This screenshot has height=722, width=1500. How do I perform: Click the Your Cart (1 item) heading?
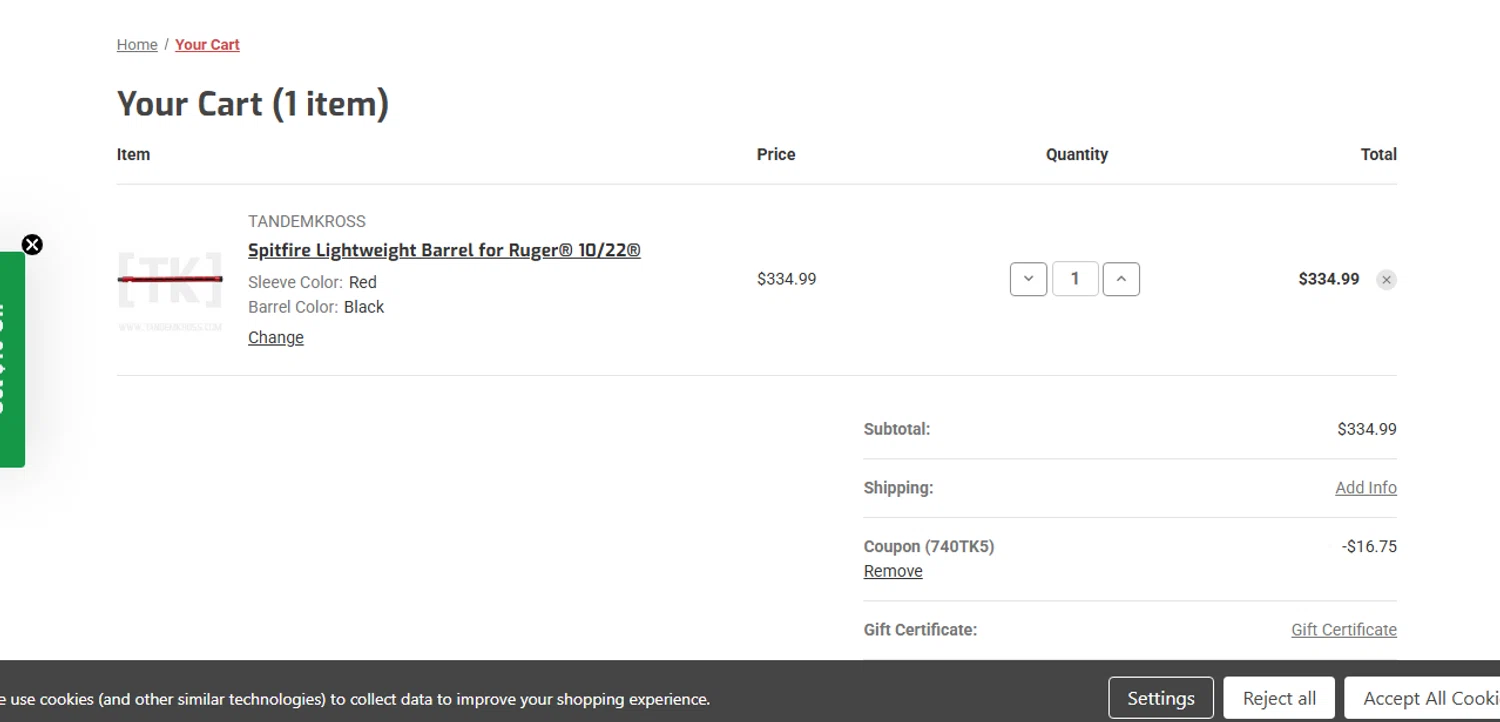253,104
